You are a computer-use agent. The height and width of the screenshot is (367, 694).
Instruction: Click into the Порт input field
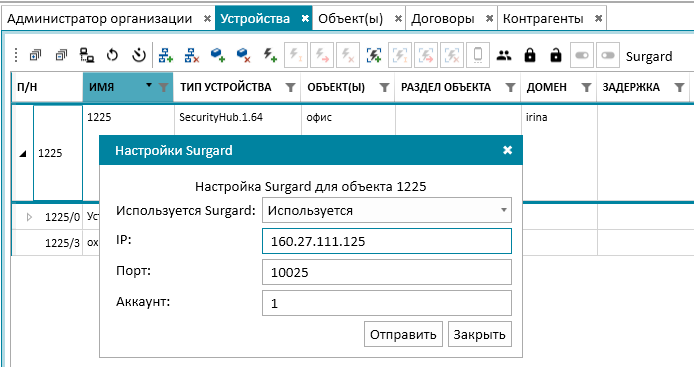[x=387, y=272]
